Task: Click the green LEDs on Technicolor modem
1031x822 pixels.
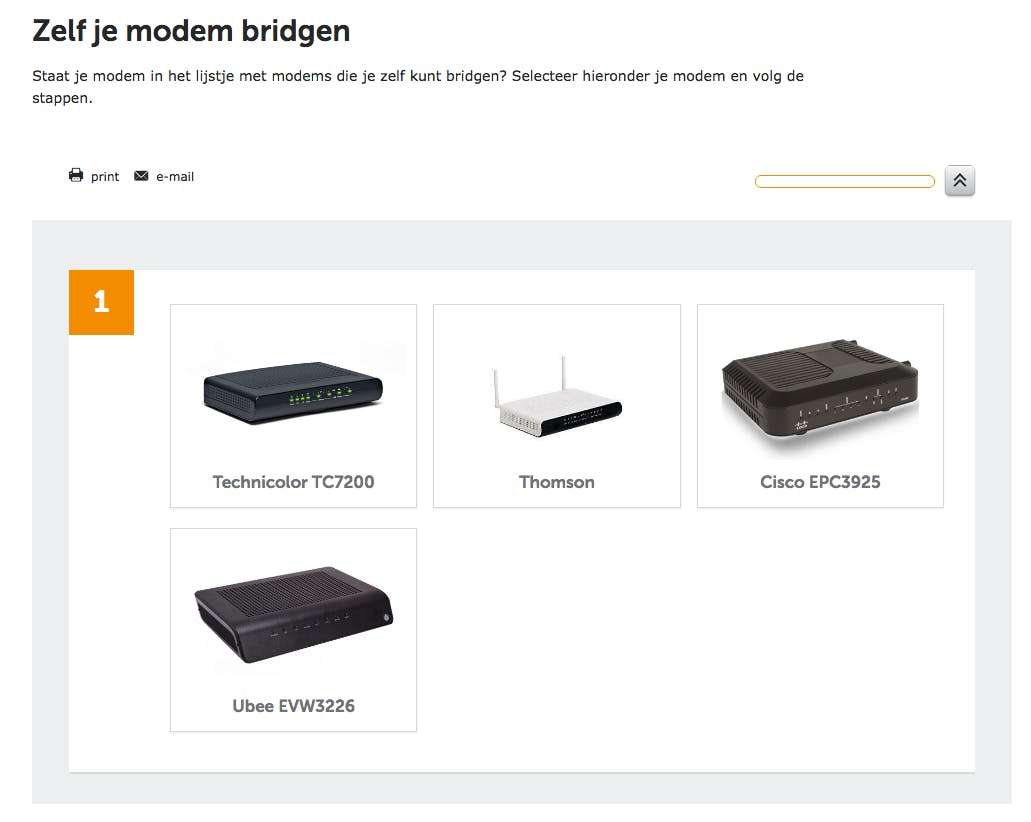Action: tap(316, 397)
